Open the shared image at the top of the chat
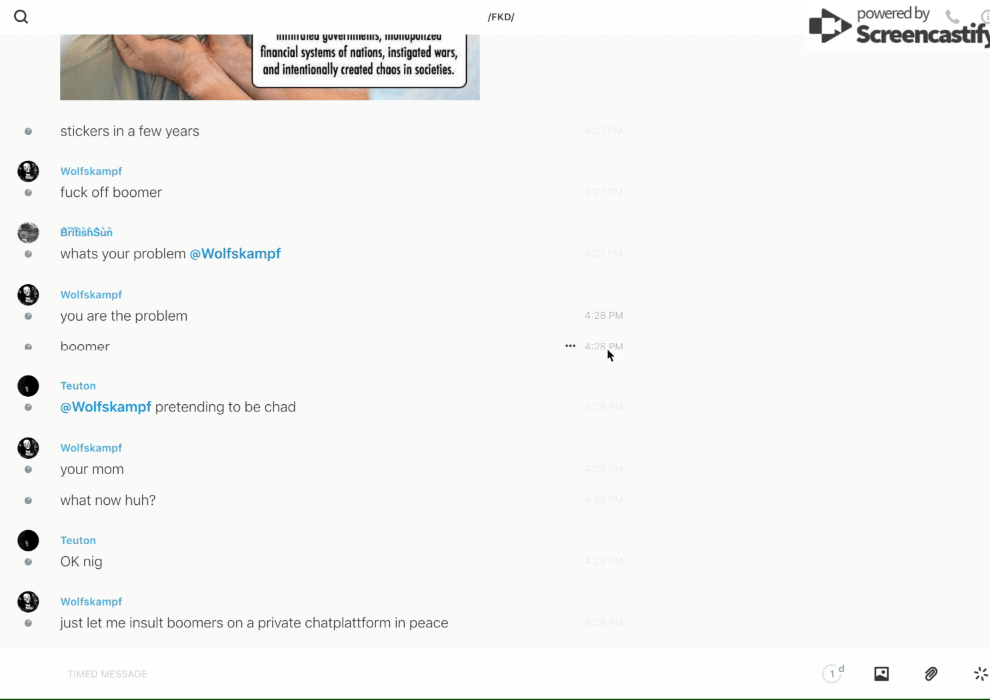Screen dimensions: 990x700 (x=270, y=67)
